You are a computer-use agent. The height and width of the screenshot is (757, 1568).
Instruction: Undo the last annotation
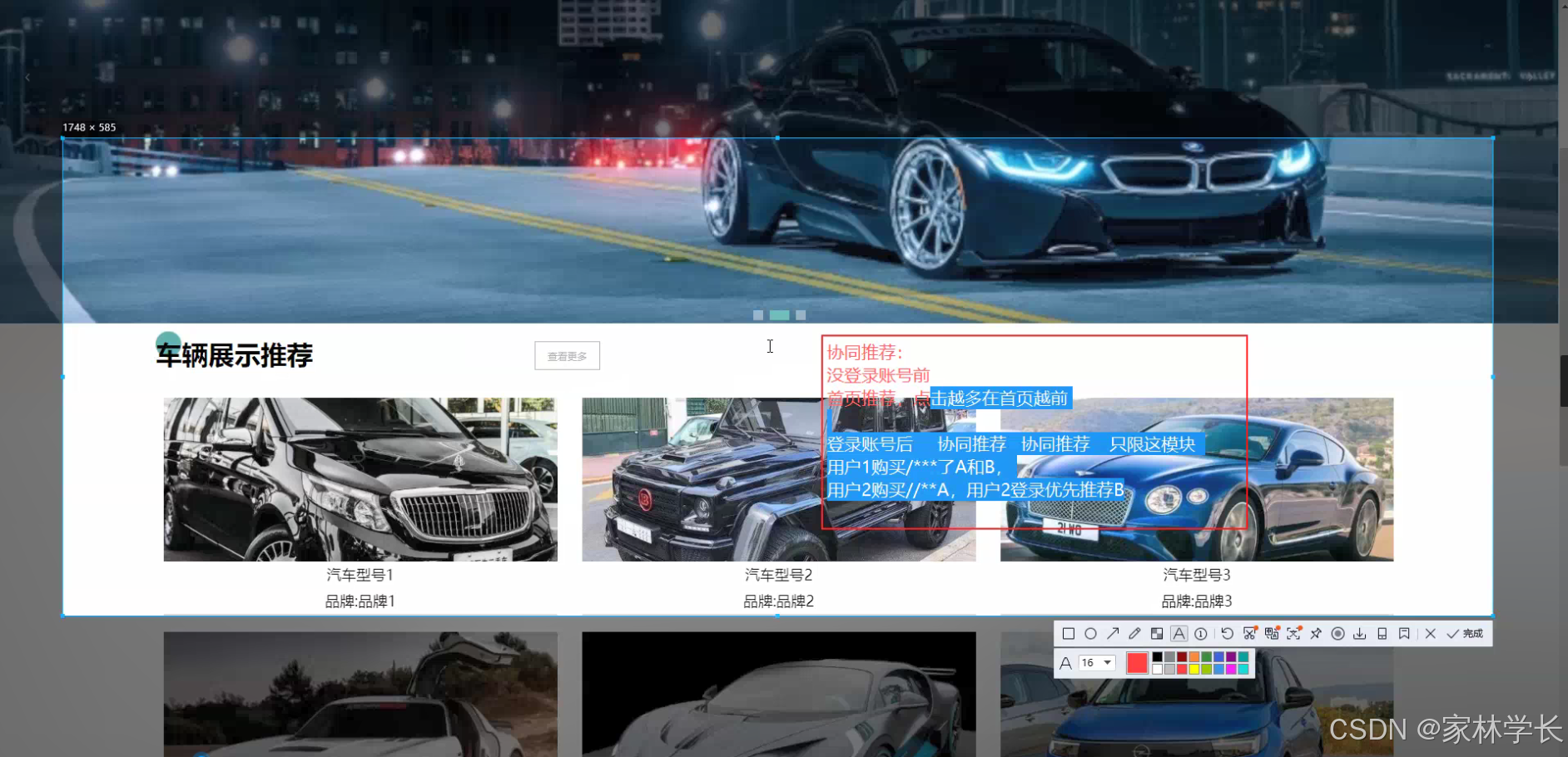[1228, 634]
